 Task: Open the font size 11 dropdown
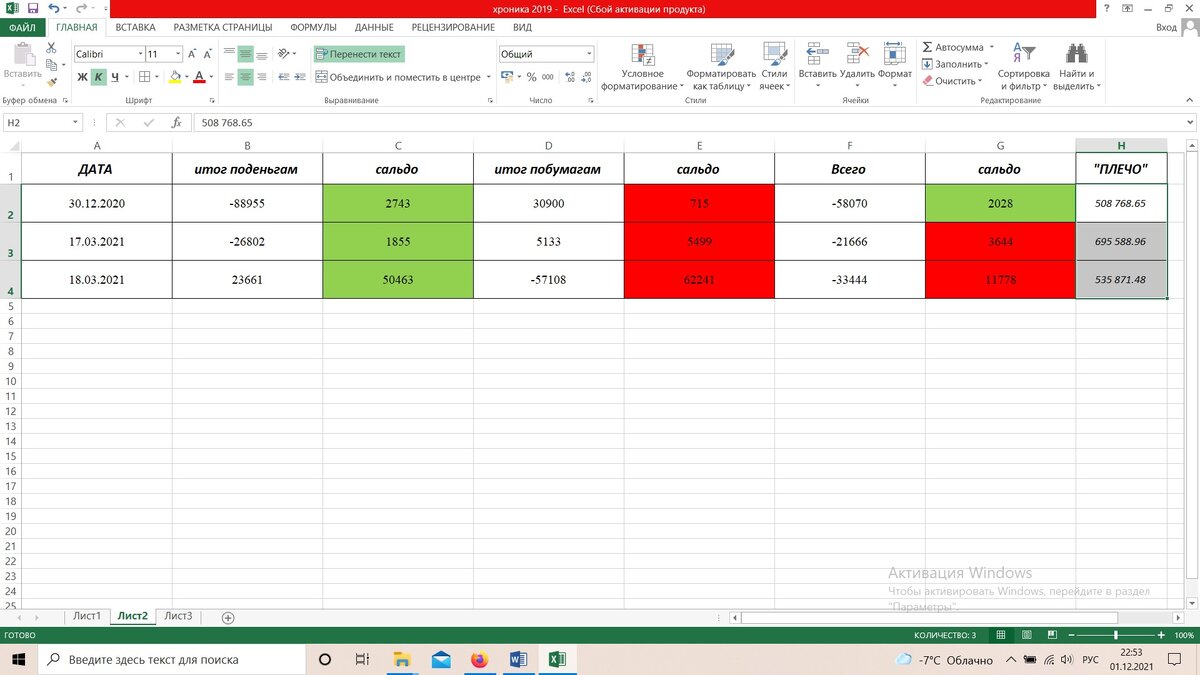click(178, 54)
